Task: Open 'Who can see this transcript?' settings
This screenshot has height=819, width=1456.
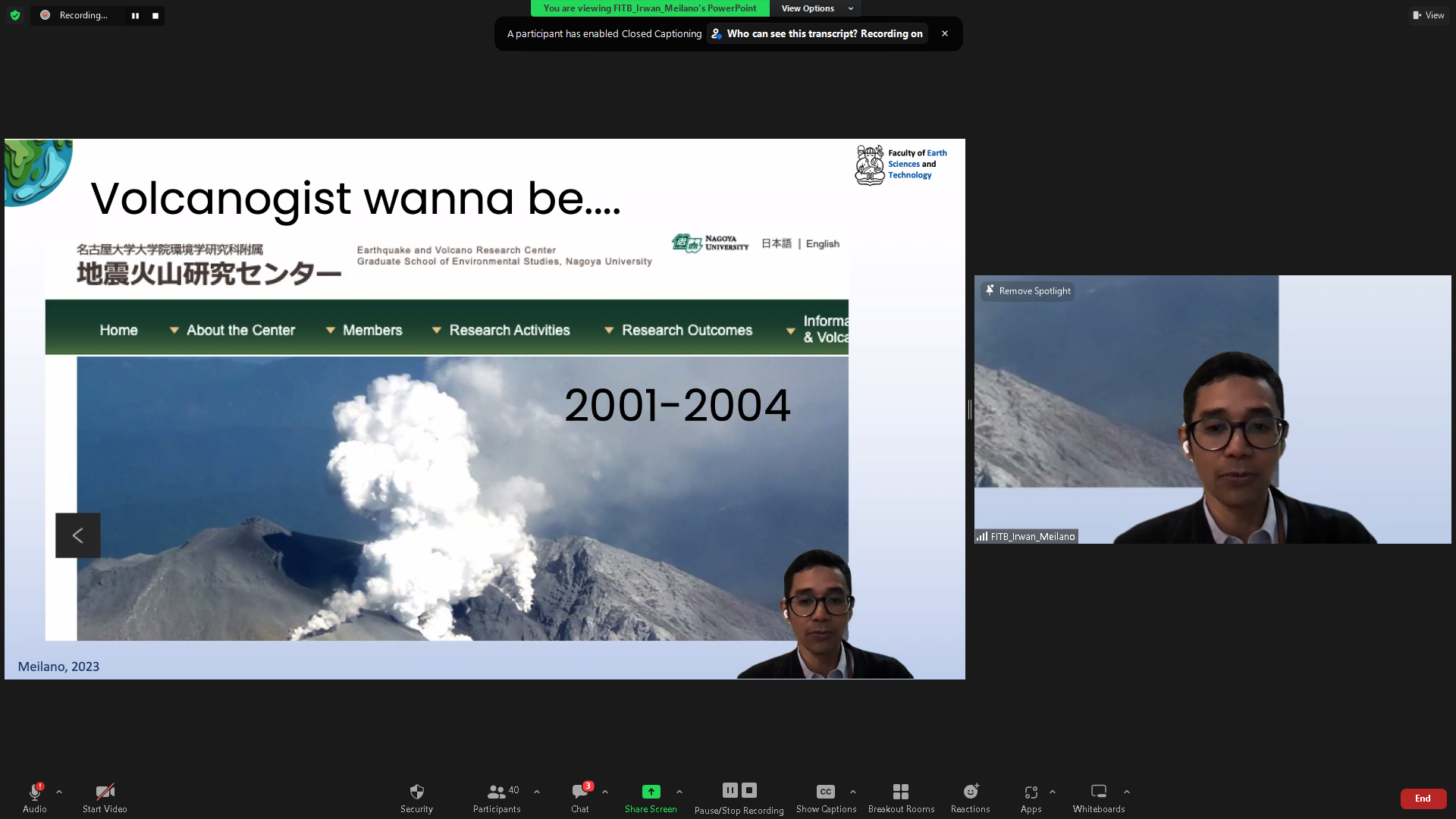Action: 817,33
